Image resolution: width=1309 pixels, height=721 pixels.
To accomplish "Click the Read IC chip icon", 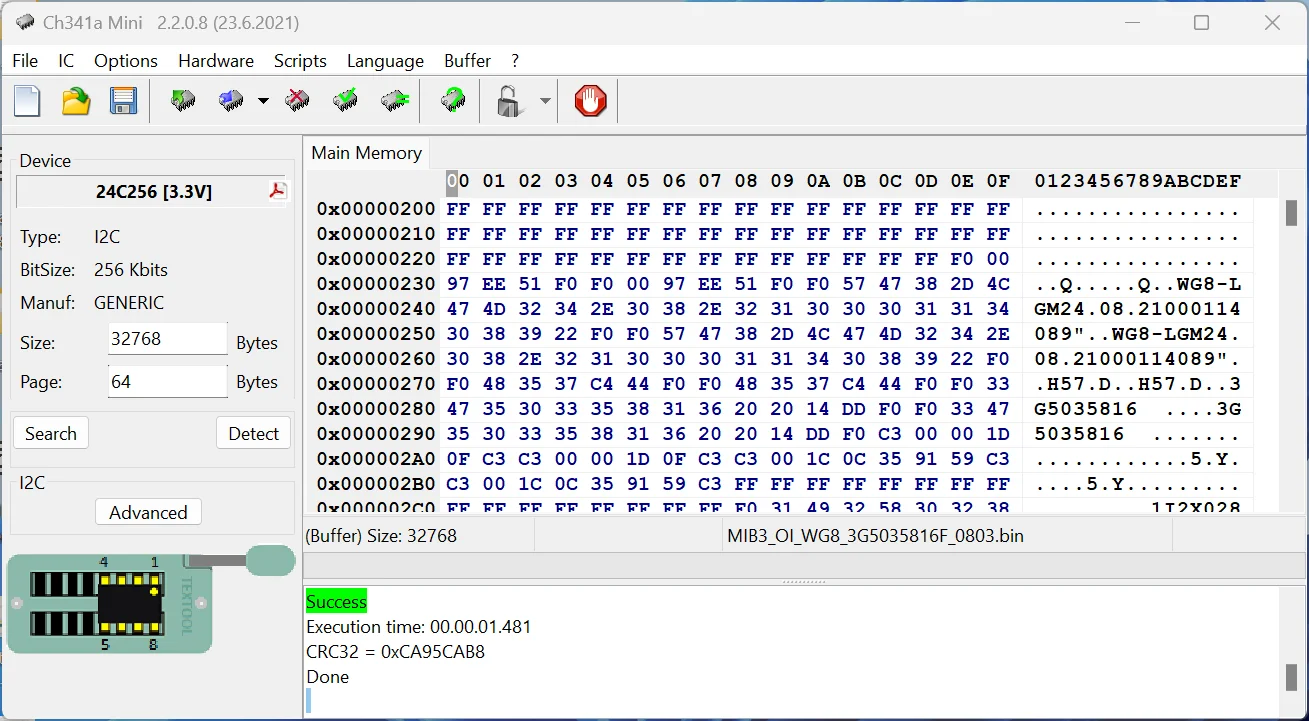I will [x=183, y=101].
